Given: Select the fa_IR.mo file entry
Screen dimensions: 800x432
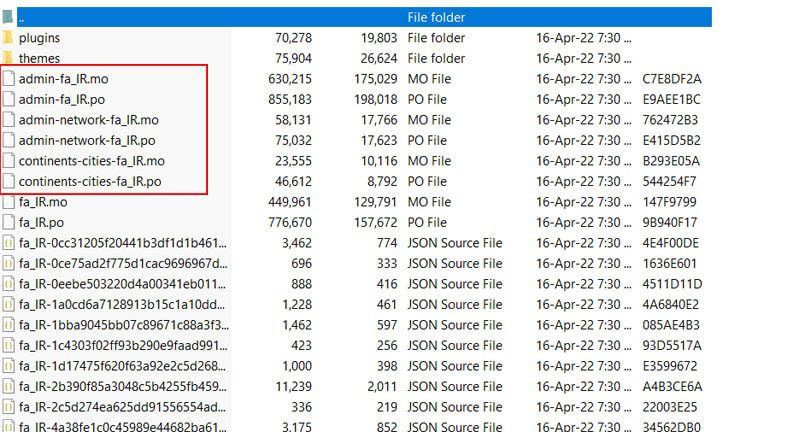Looking at the screenshot, I should [x=42, y=202].
